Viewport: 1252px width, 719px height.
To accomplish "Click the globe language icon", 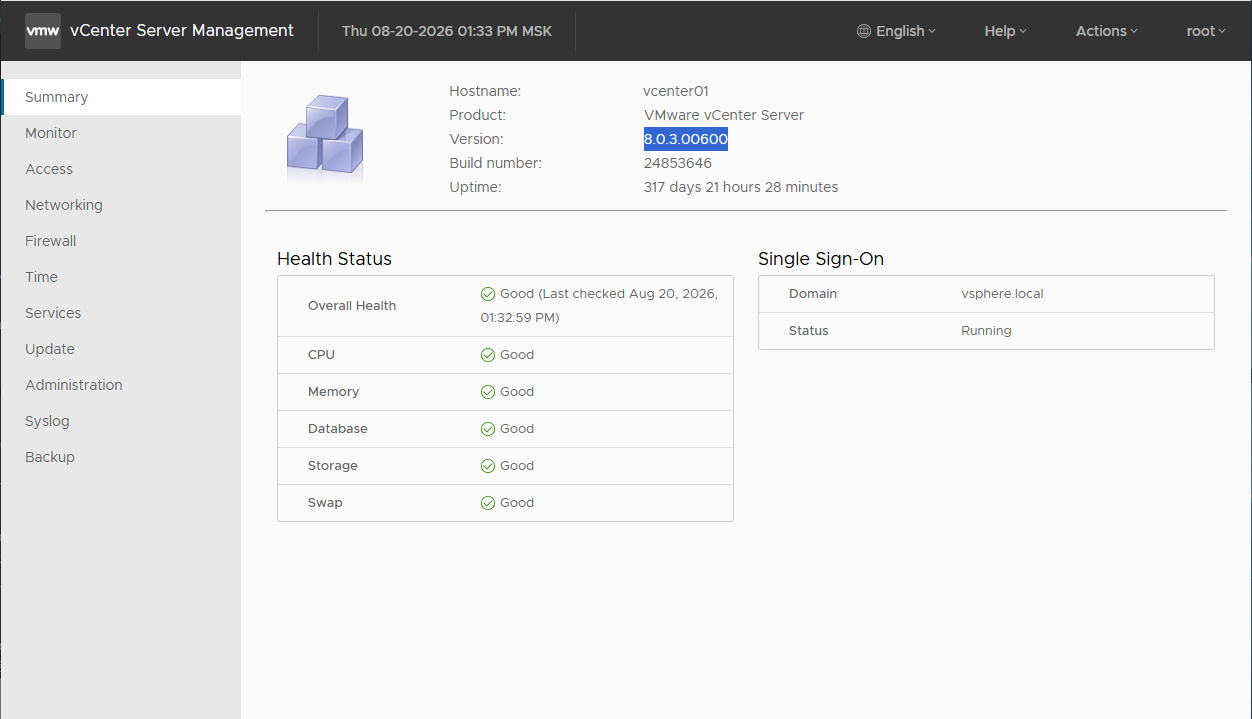I will pos(864,31).
